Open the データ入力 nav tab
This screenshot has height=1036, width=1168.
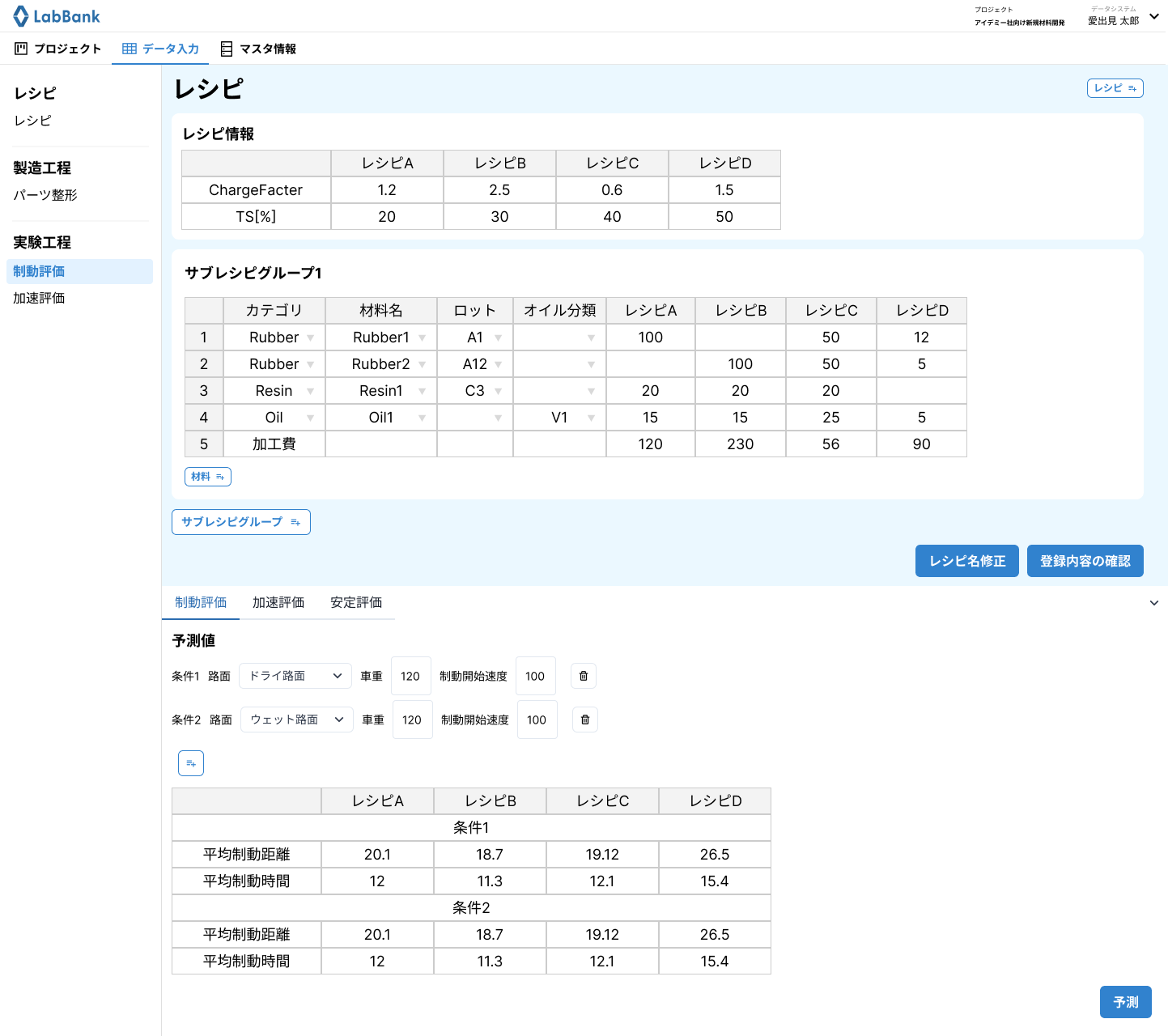pos(160,49)
